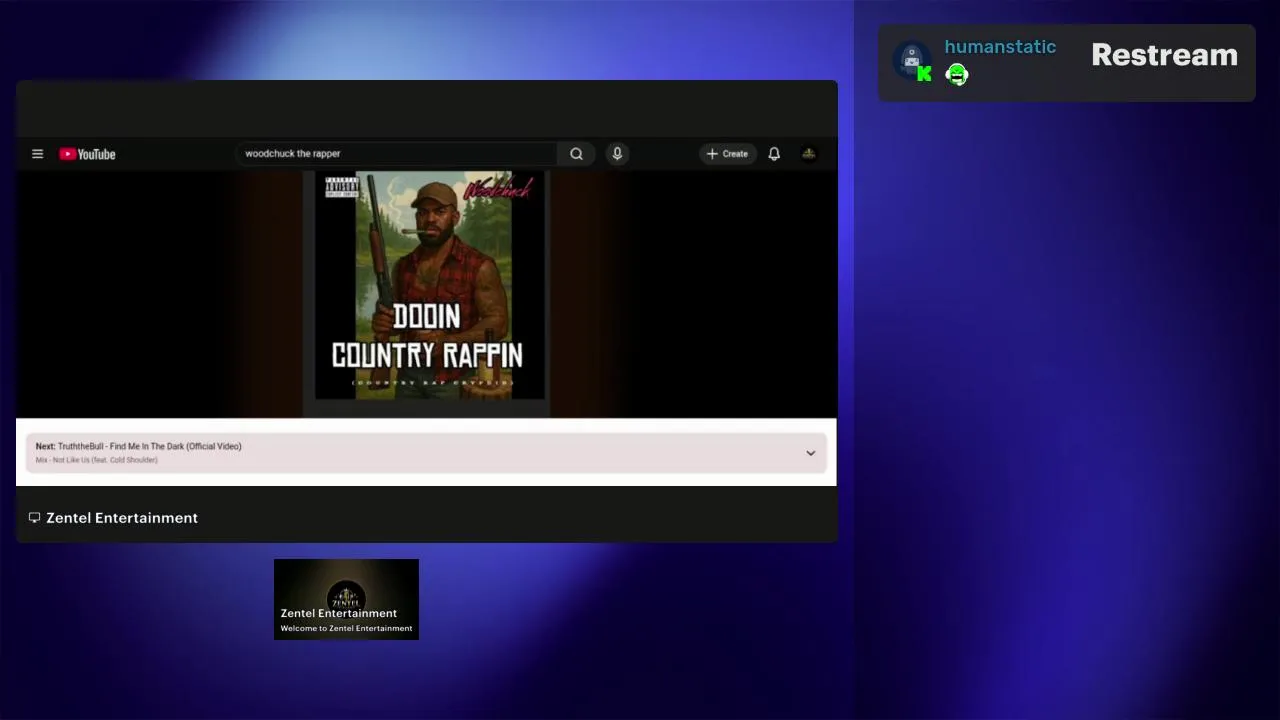The width and height of the screenshot is (1280, 720).
Task: Select the Zentel Entertainment welcome thumbnail
Action: click(x=346, y=599)
